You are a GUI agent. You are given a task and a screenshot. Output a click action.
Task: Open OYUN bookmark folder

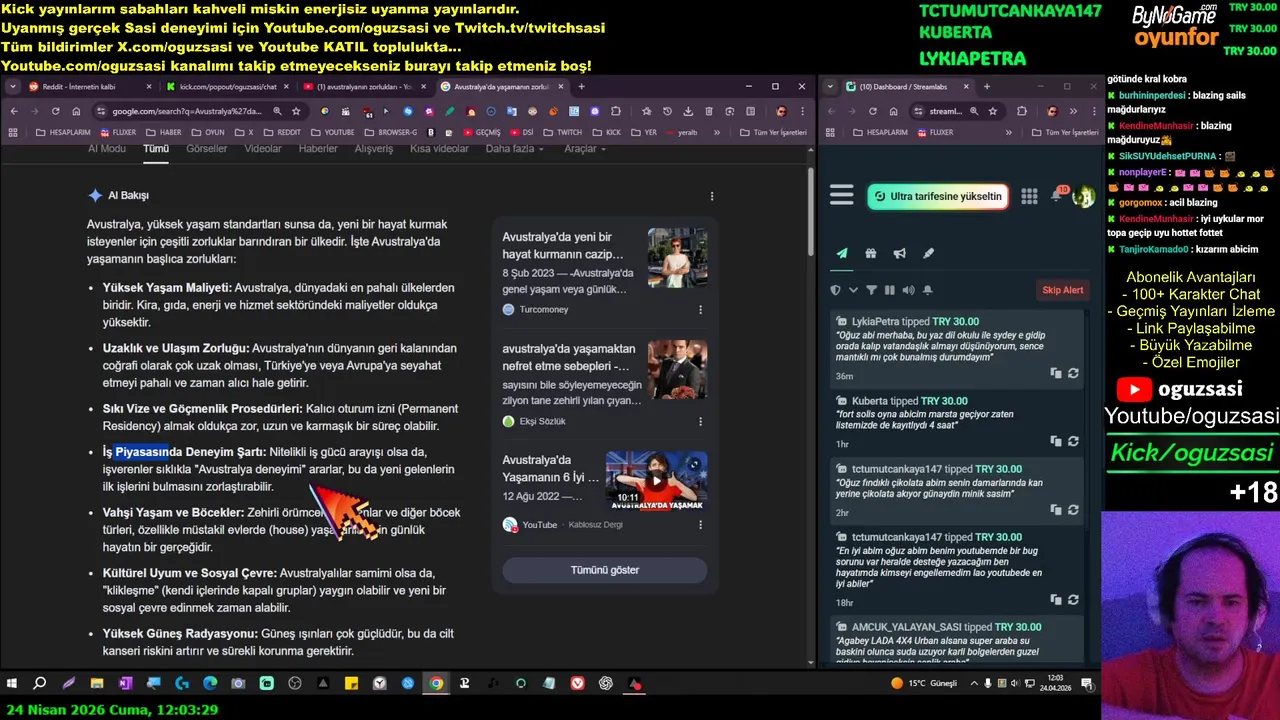(x=206, y=132)
